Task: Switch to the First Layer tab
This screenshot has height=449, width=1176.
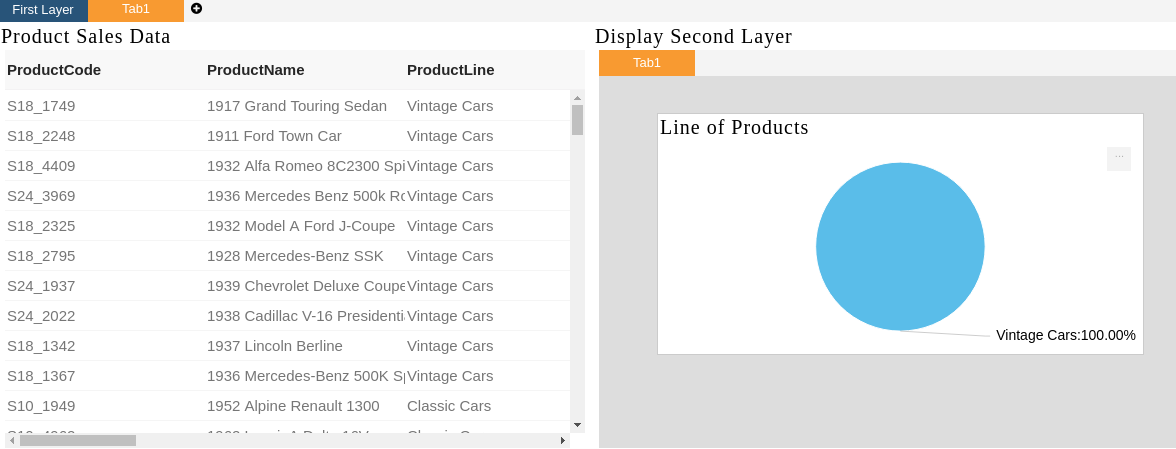Action: pyautogui.click(x=44, y=10)
